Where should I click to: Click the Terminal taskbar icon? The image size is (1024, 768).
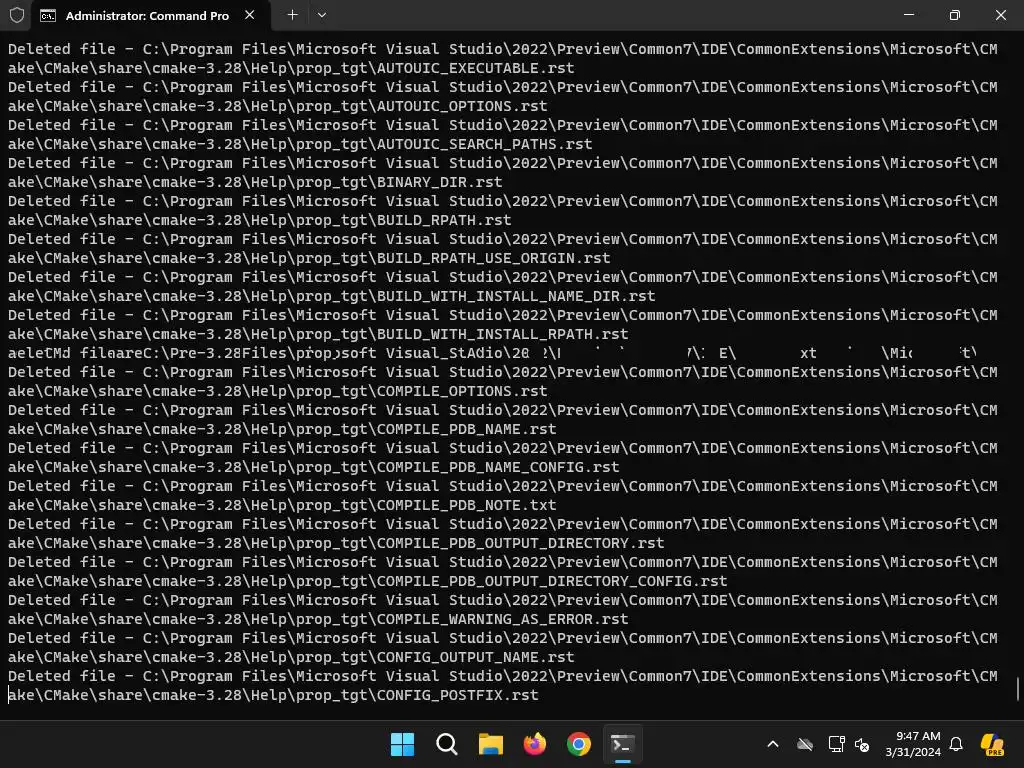[x=623, y=744]
